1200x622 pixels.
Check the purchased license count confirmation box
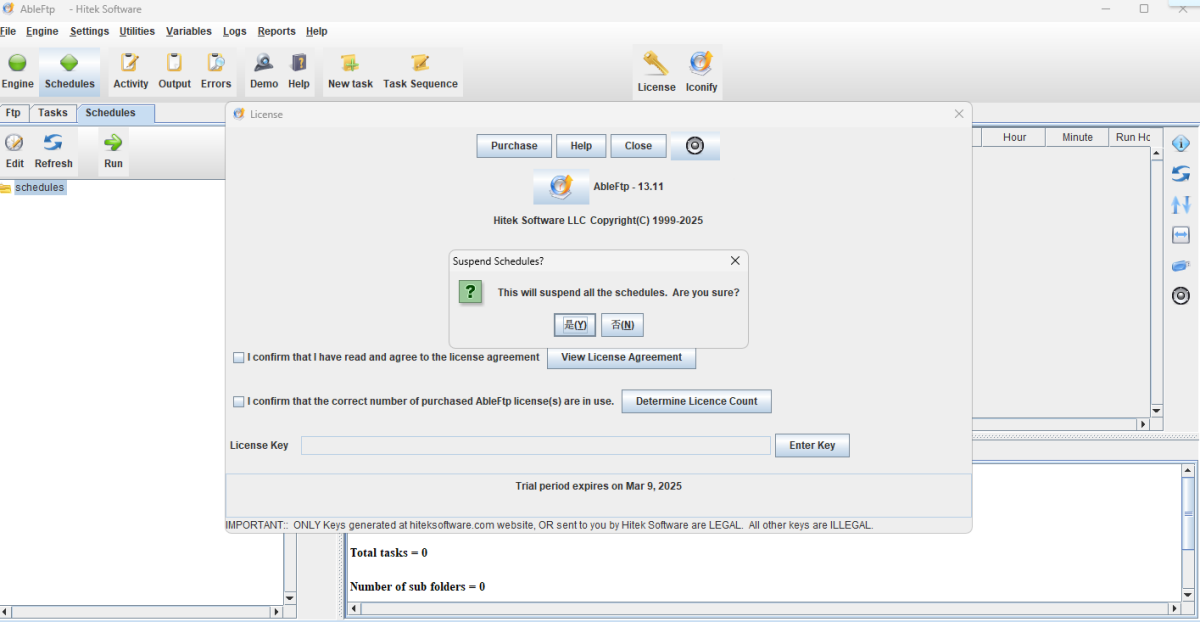pos(238,401)
